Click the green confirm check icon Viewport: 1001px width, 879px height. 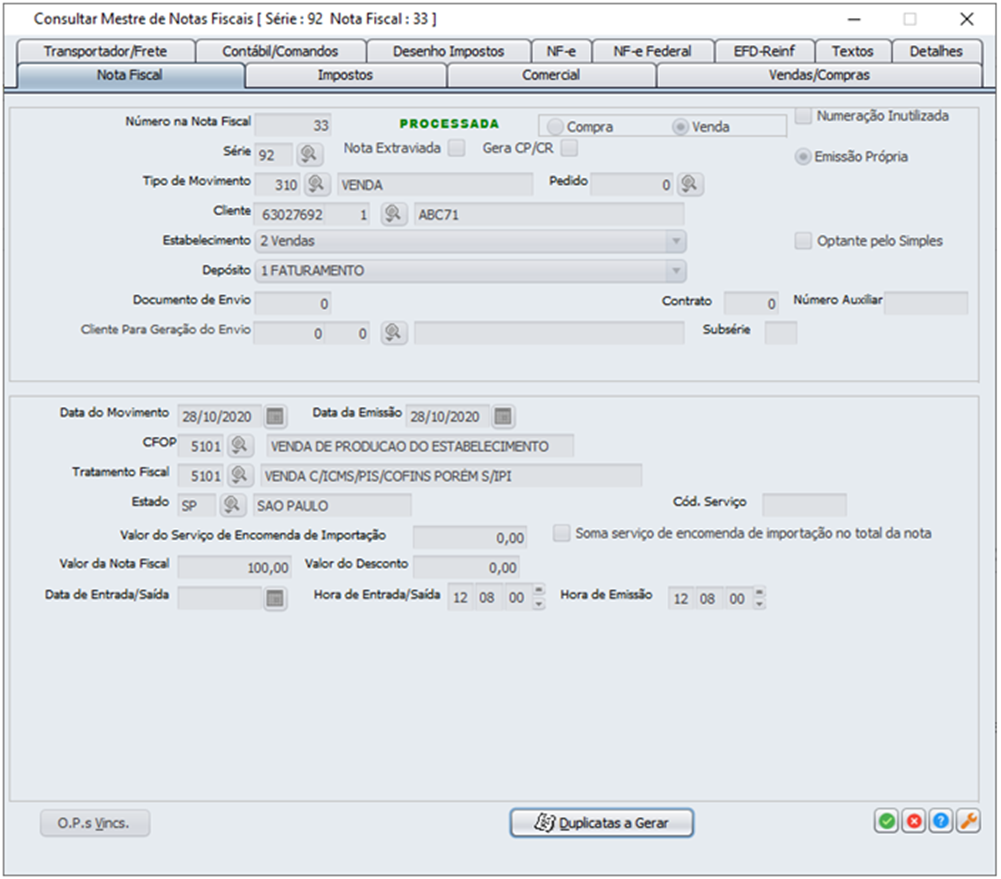pyautogui.click(x=886, y=821)
